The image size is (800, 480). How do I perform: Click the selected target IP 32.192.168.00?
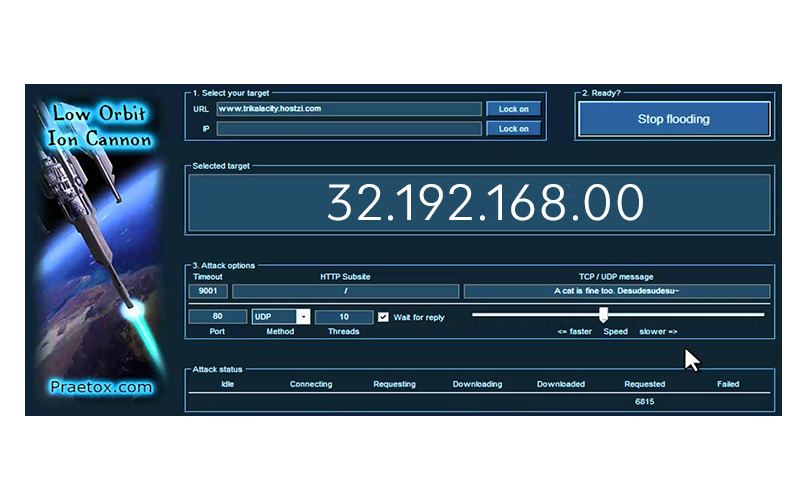click(485, 203)
